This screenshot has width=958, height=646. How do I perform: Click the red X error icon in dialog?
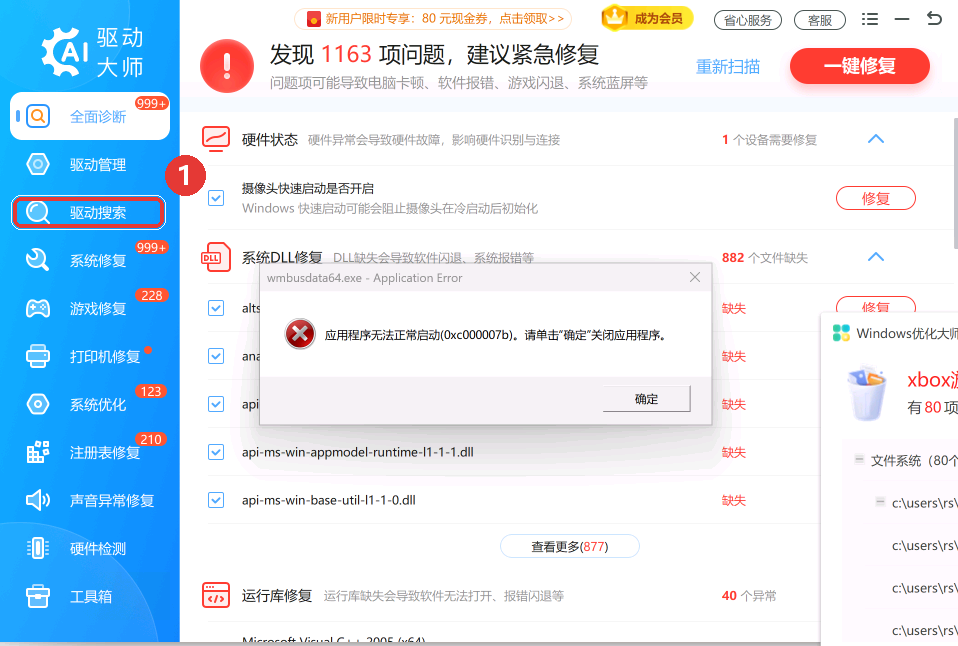pos(300,334)
